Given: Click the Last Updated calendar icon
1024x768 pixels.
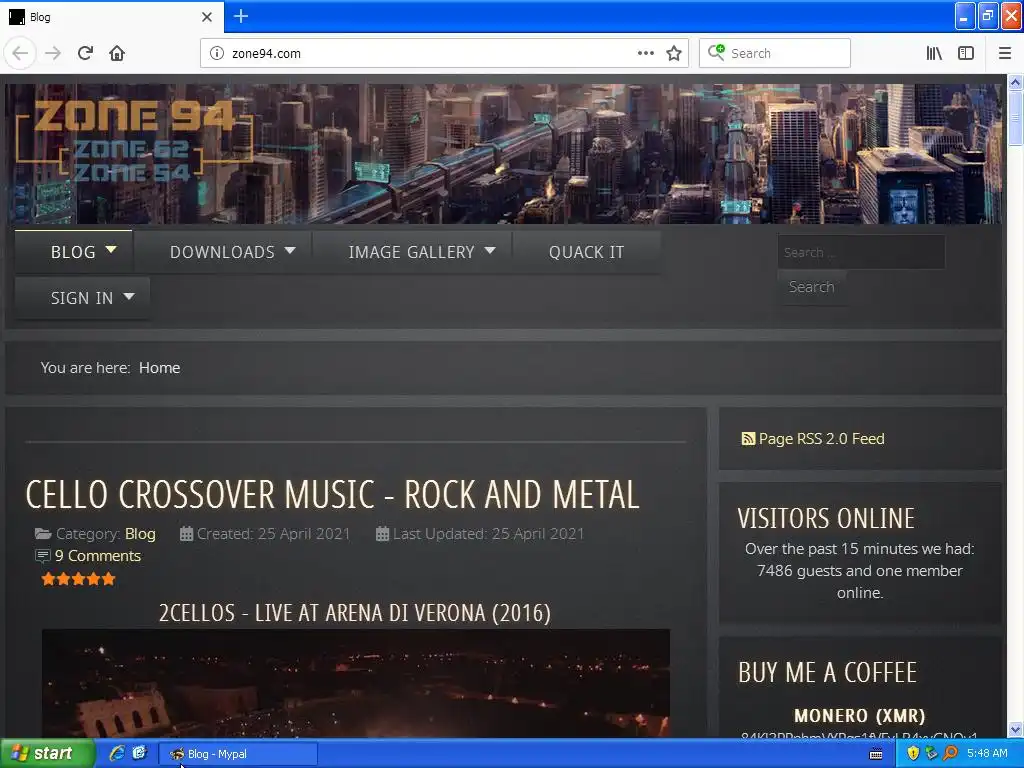Looking at the screenshot, I should point(383,534).
